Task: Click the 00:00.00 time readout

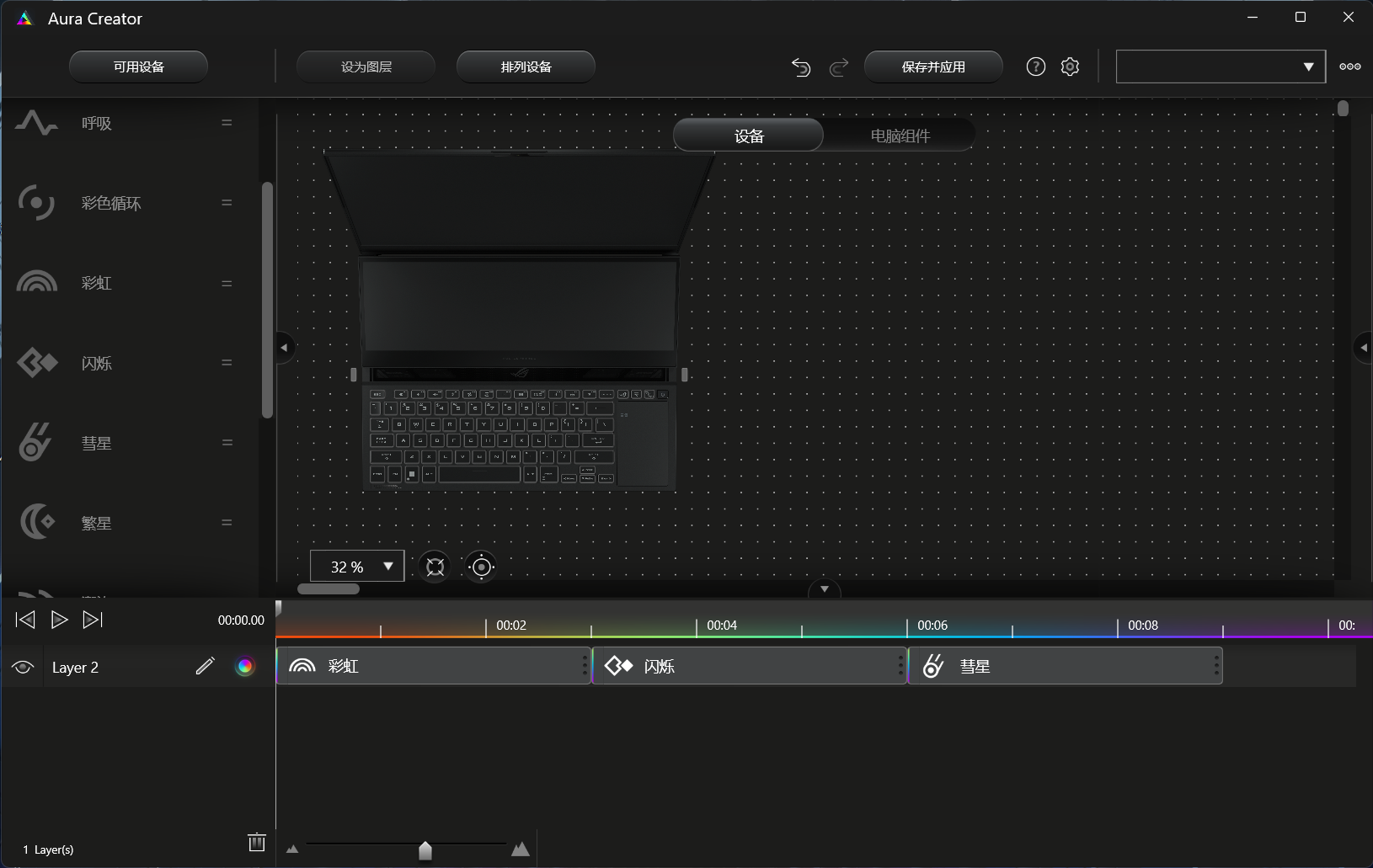Action: (241, 620)
